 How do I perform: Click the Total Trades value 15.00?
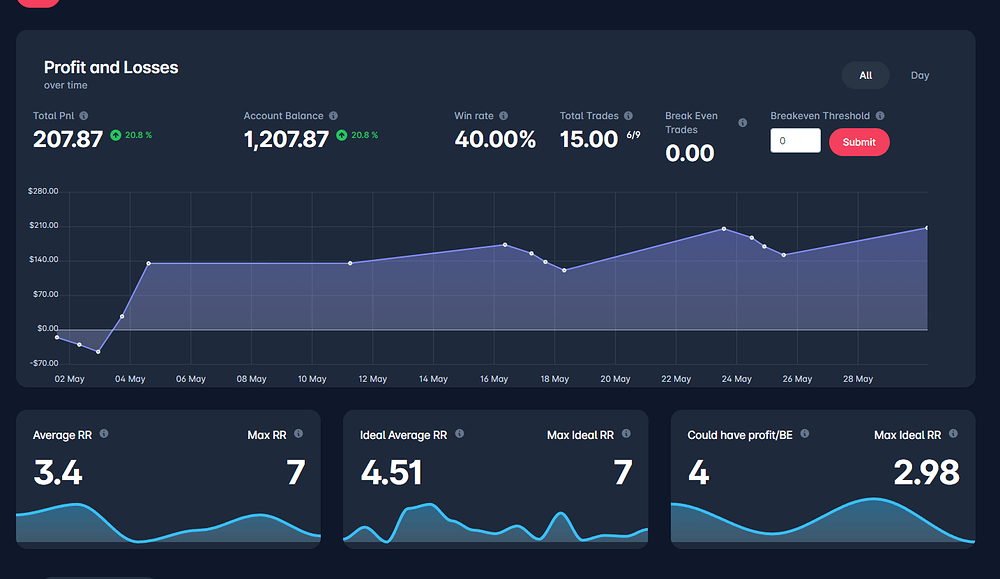pos(589,139)
